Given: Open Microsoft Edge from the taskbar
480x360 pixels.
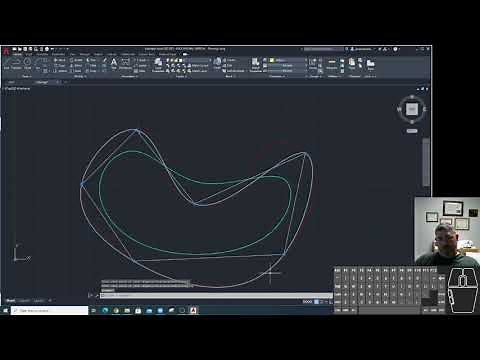Looking at the screenshot, I should (x=105, y=310).
